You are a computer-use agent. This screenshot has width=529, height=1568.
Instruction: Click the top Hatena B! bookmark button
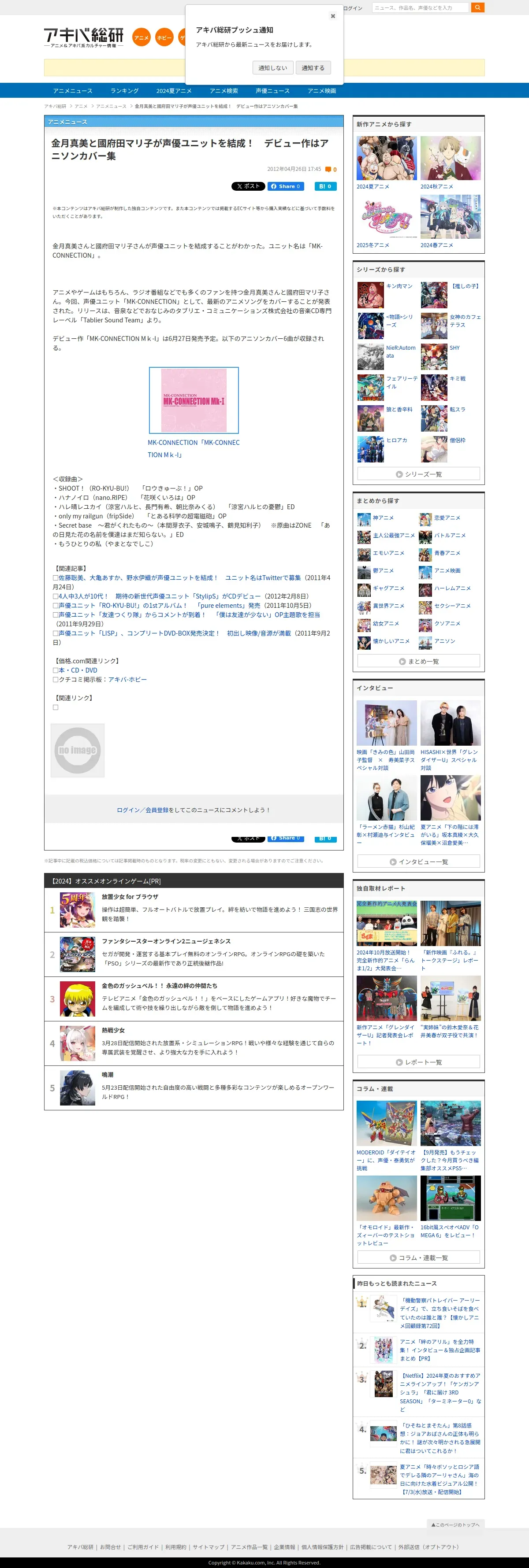pos(325,186)
